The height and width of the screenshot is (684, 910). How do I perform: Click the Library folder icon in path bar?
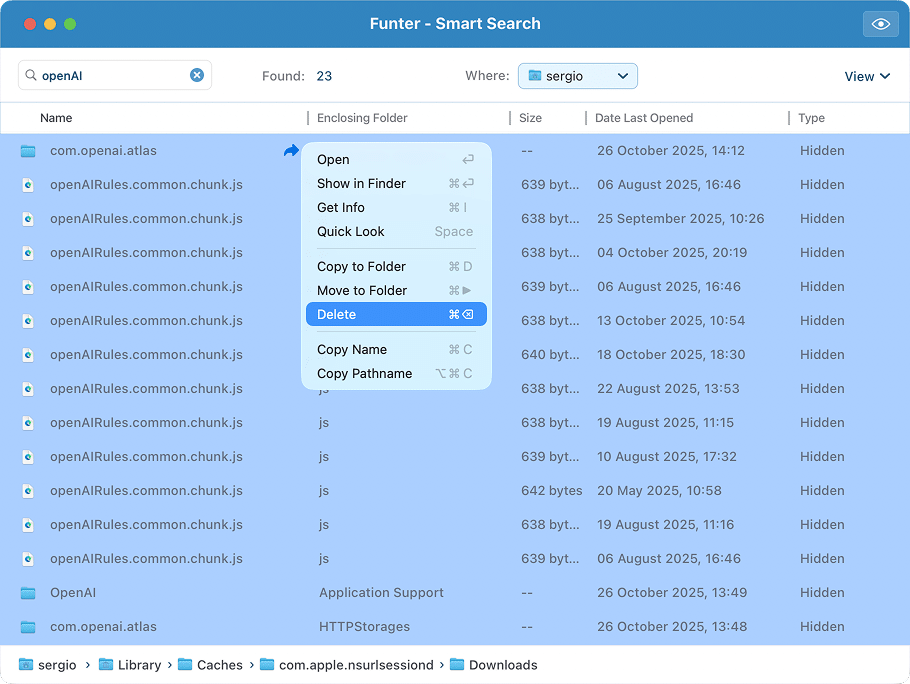[106, 665]
